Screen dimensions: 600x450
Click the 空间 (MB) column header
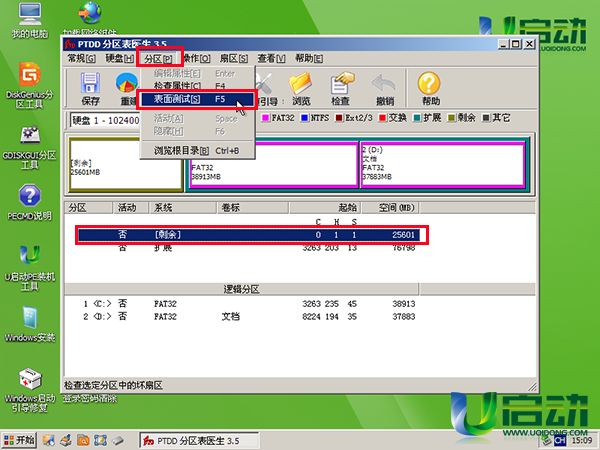390,208
